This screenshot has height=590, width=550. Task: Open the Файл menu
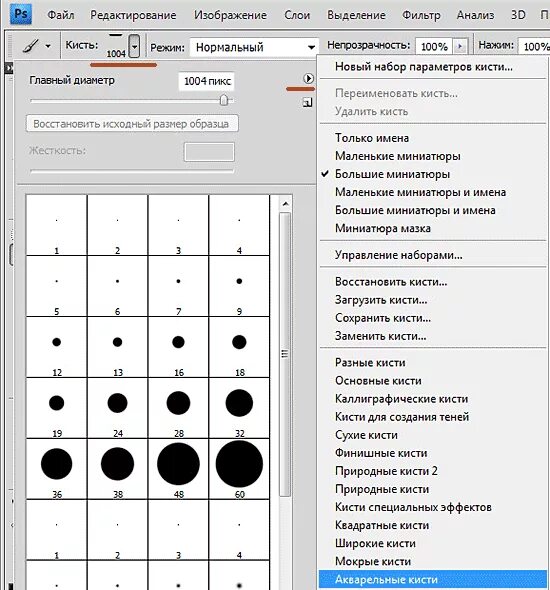point(61,15)
